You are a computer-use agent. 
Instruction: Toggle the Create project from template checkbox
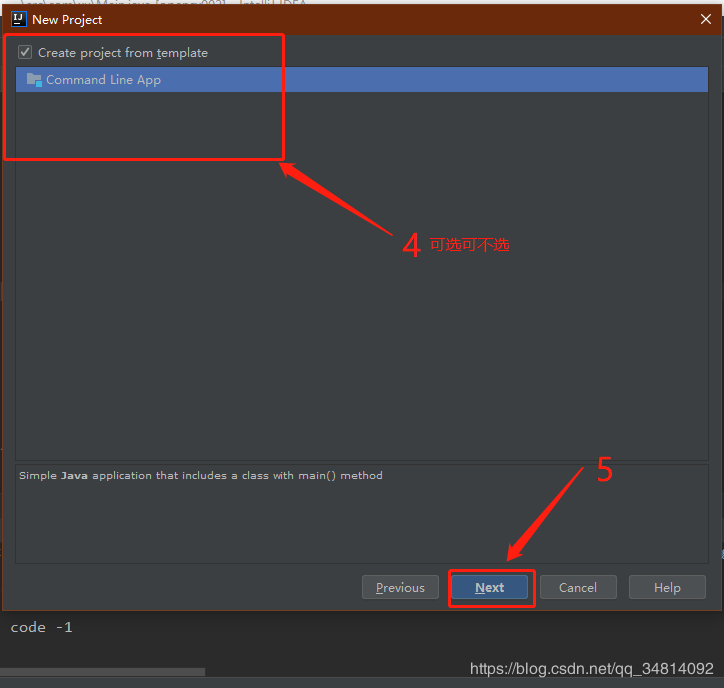25,52
